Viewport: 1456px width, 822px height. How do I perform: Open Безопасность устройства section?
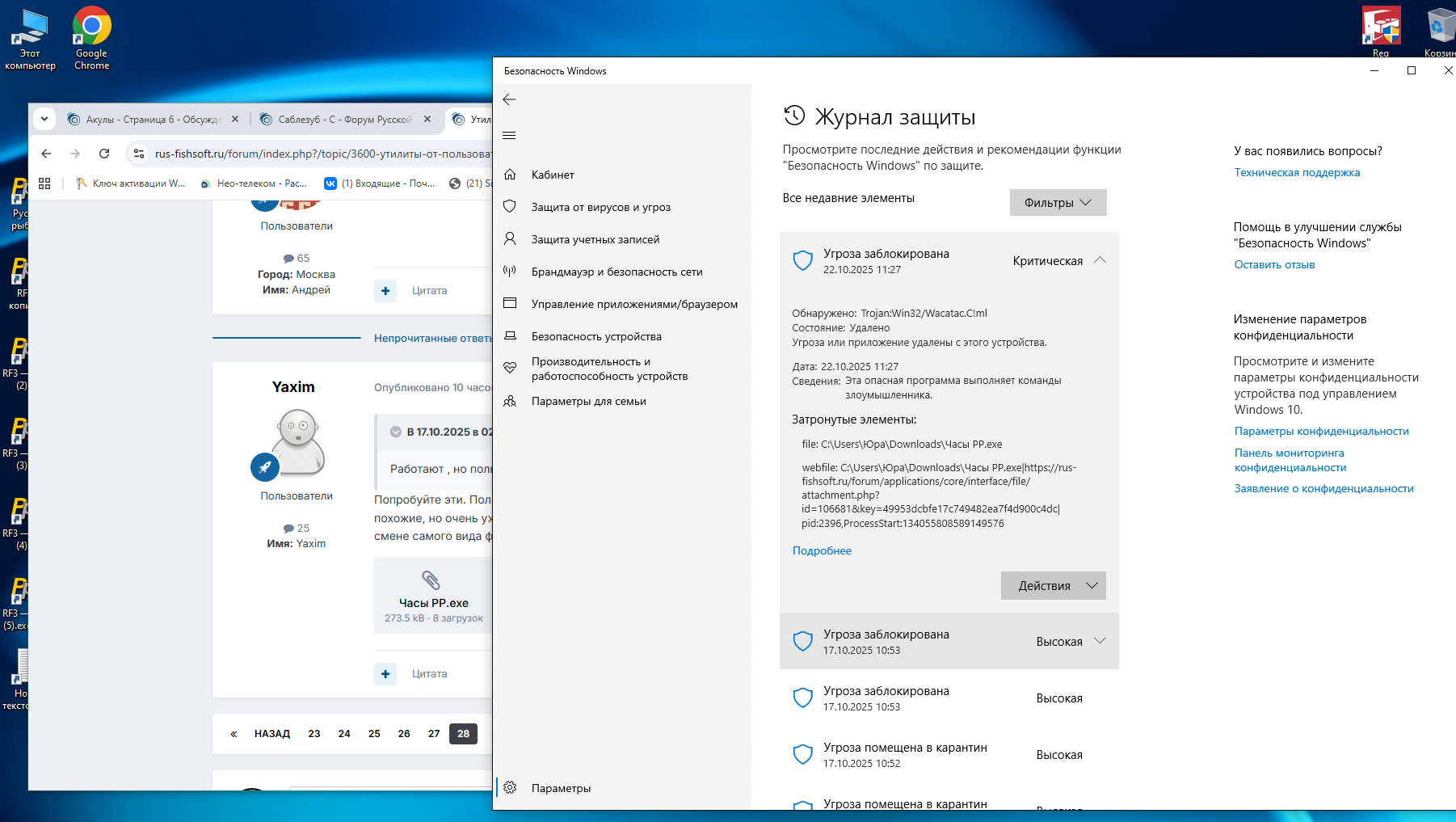pyautogui.click(x=596, y=336)
